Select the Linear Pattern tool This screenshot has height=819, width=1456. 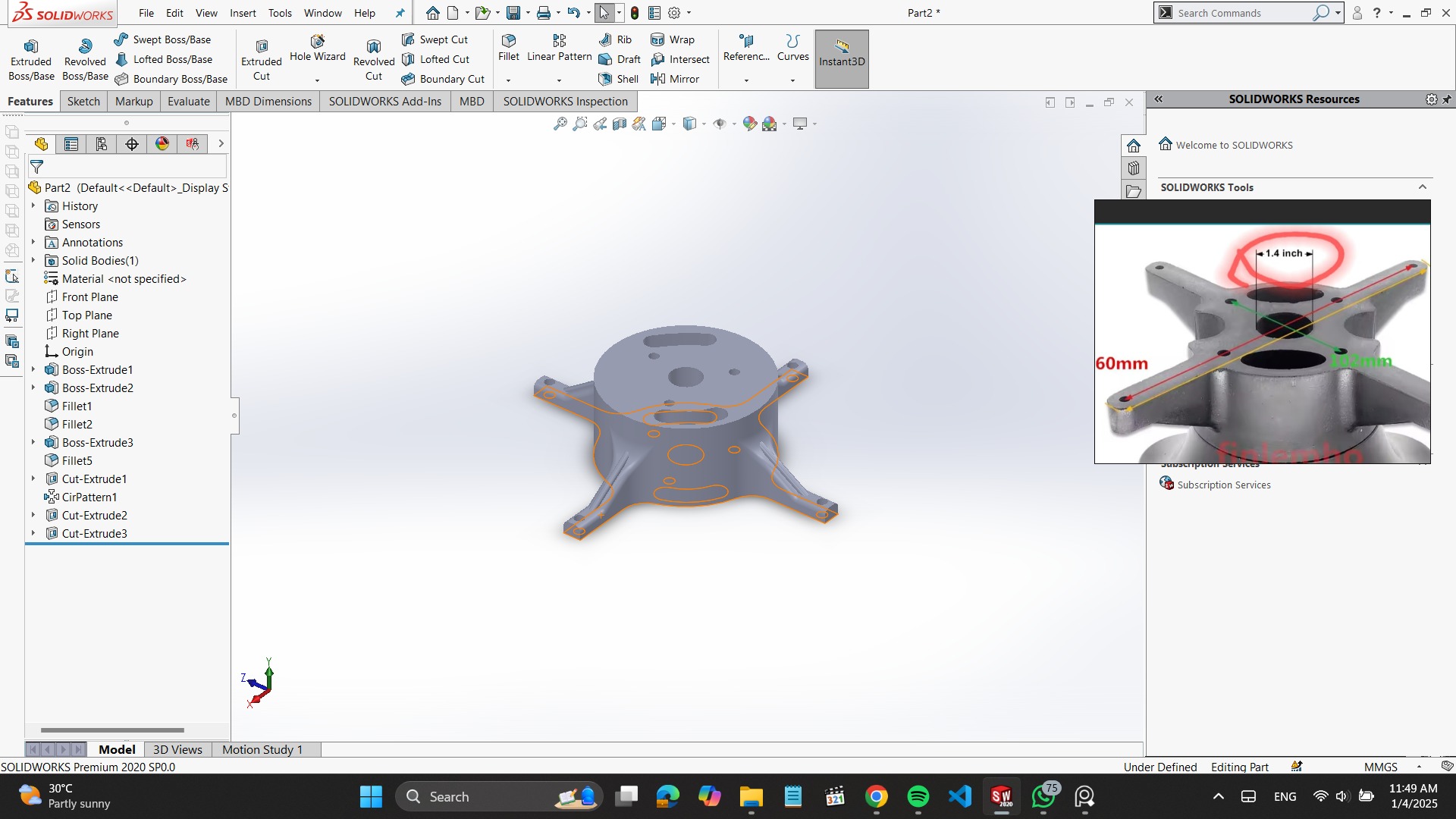560,48
